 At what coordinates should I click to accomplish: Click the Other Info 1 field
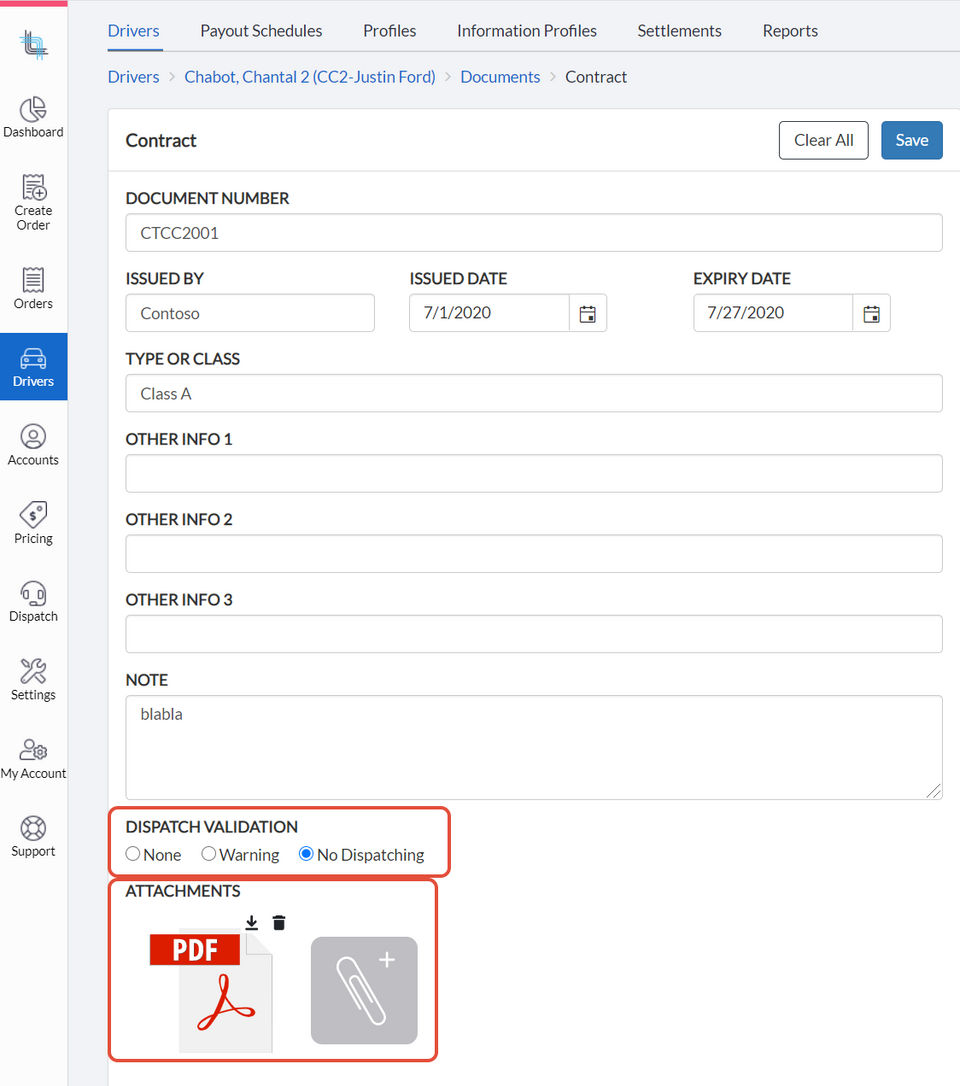click(x=534, y=474)
